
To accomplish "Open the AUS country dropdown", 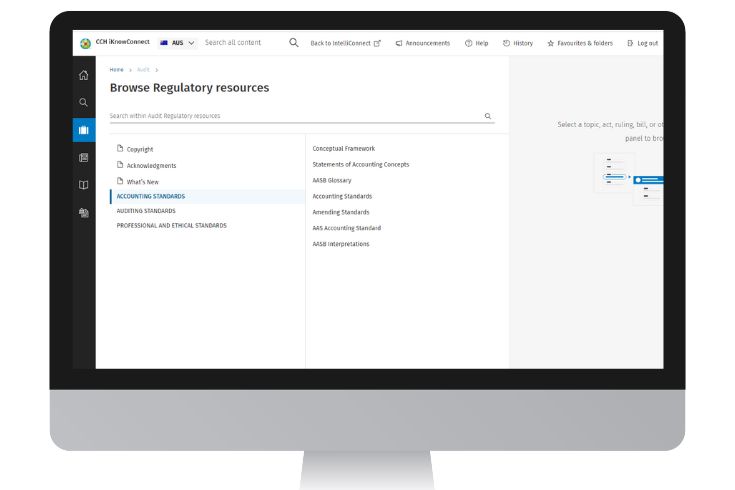I will coord(177,43).
